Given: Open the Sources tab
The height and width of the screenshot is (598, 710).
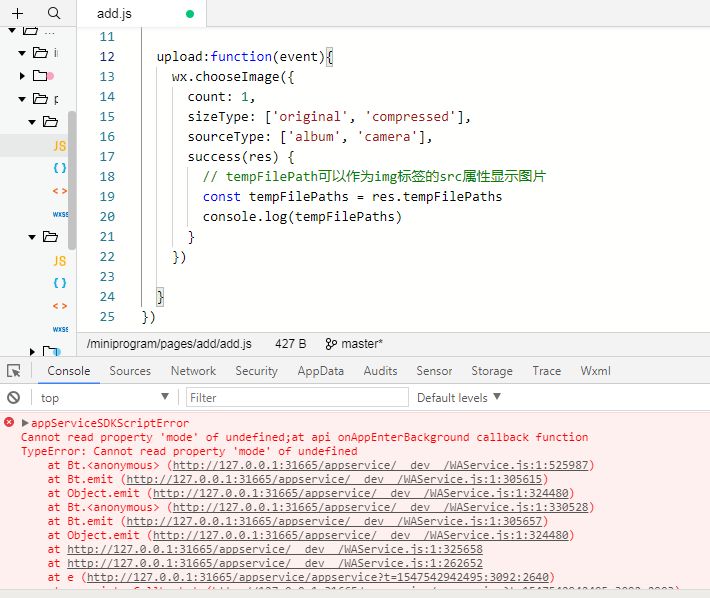Looking at the screenshot, I should pyautogui.click(x=130, y=371).
